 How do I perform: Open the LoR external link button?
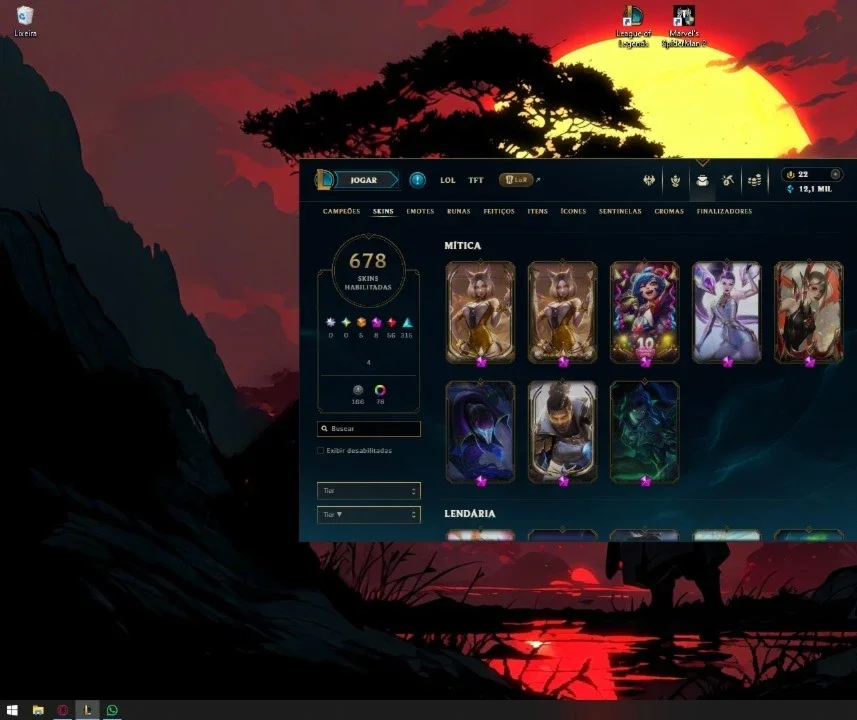pyautogui.click(x=516, y=179)
